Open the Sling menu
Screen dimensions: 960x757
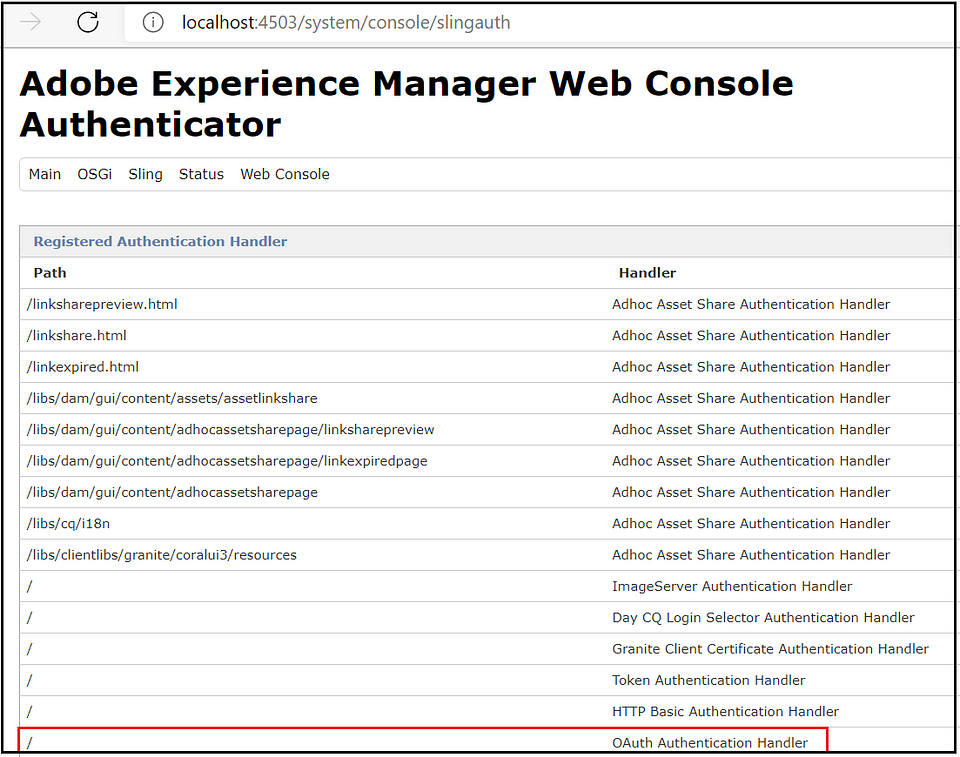[x=145, y=174]
